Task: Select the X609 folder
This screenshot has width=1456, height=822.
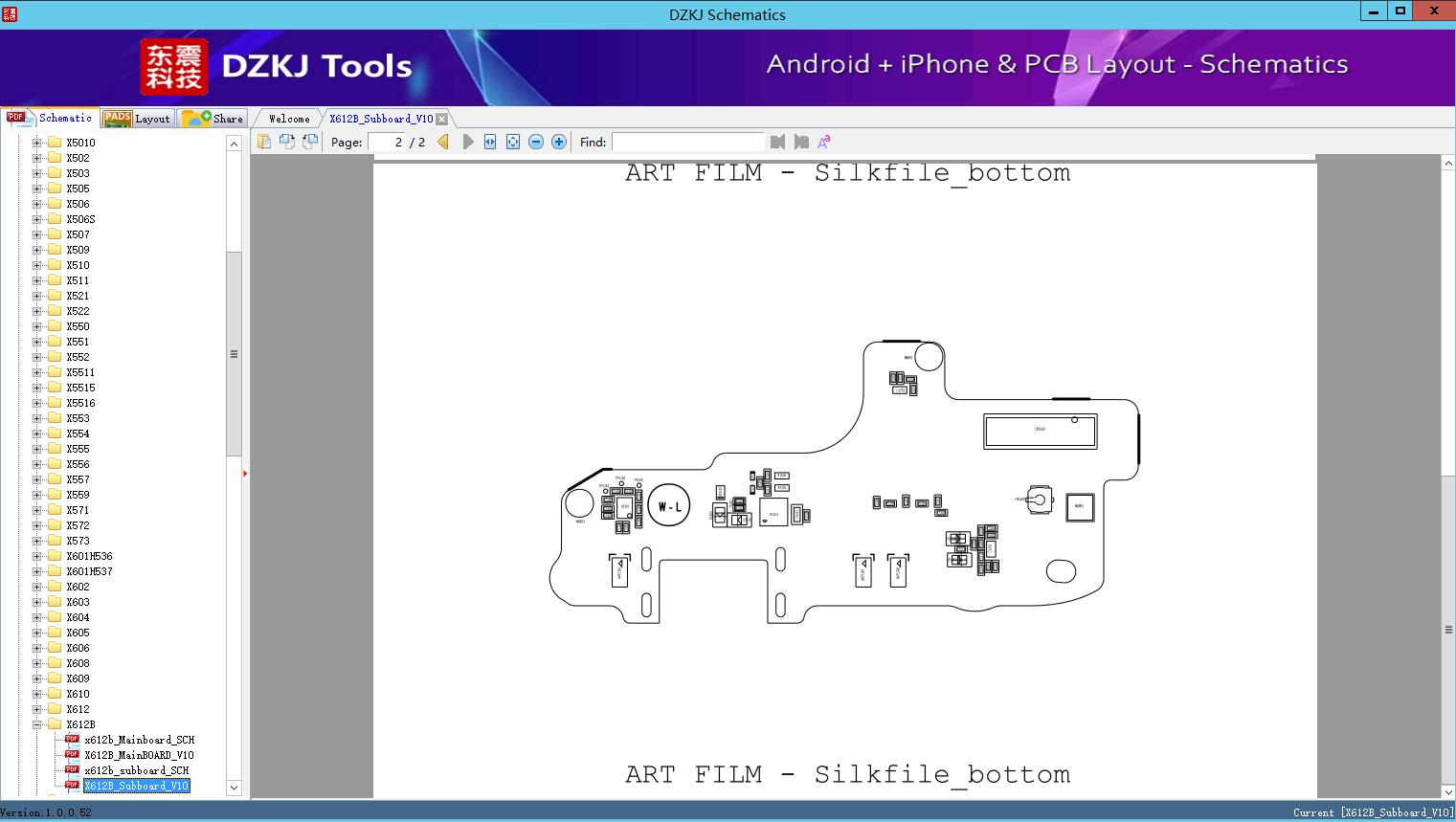Action: pos(78,678)
